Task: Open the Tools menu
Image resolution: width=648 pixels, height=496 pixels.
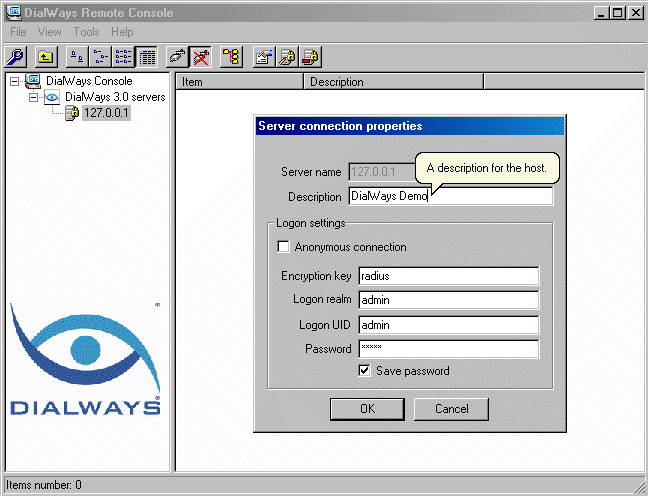Action: [86, 32]
